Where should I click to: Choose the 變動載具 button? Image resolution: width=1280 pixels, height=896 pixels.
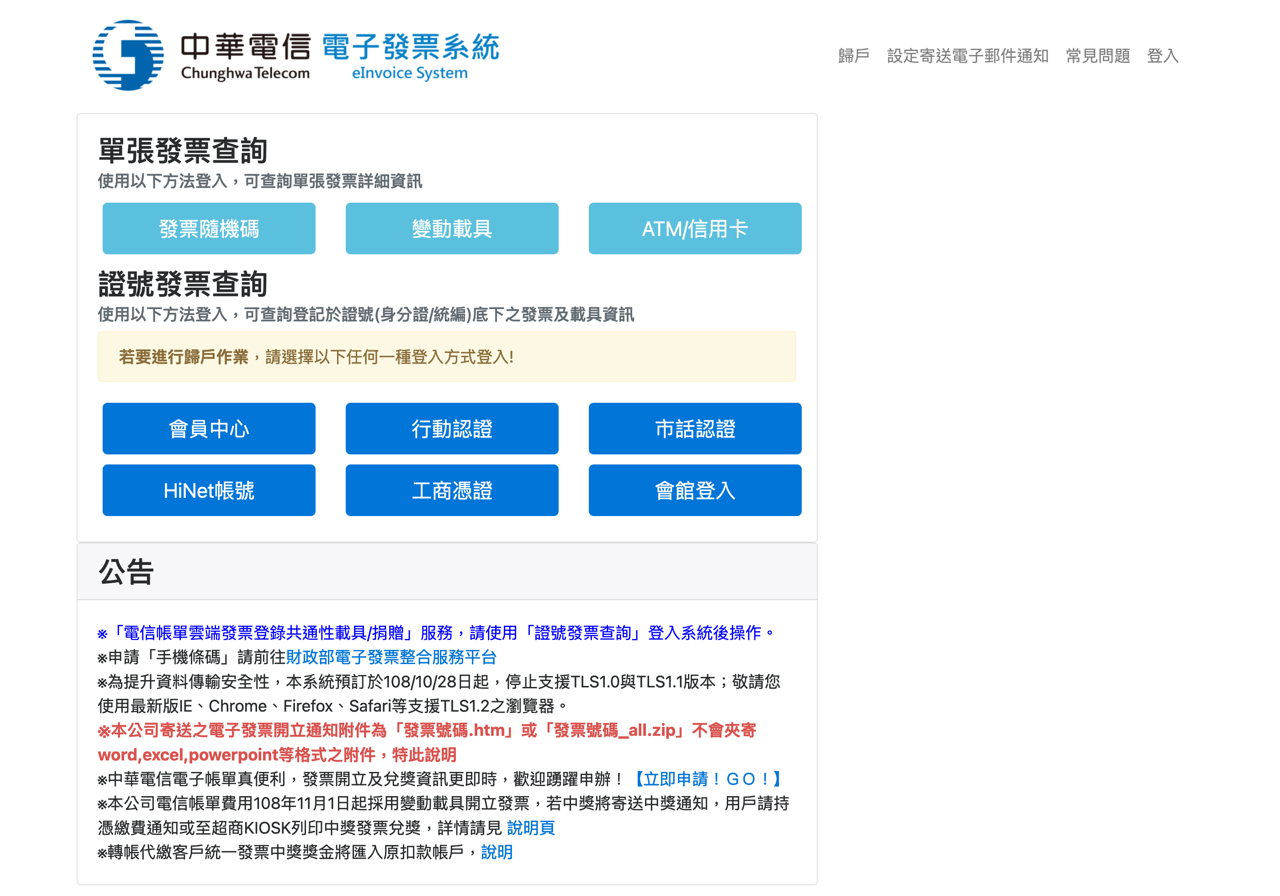[x=452, y=228]
